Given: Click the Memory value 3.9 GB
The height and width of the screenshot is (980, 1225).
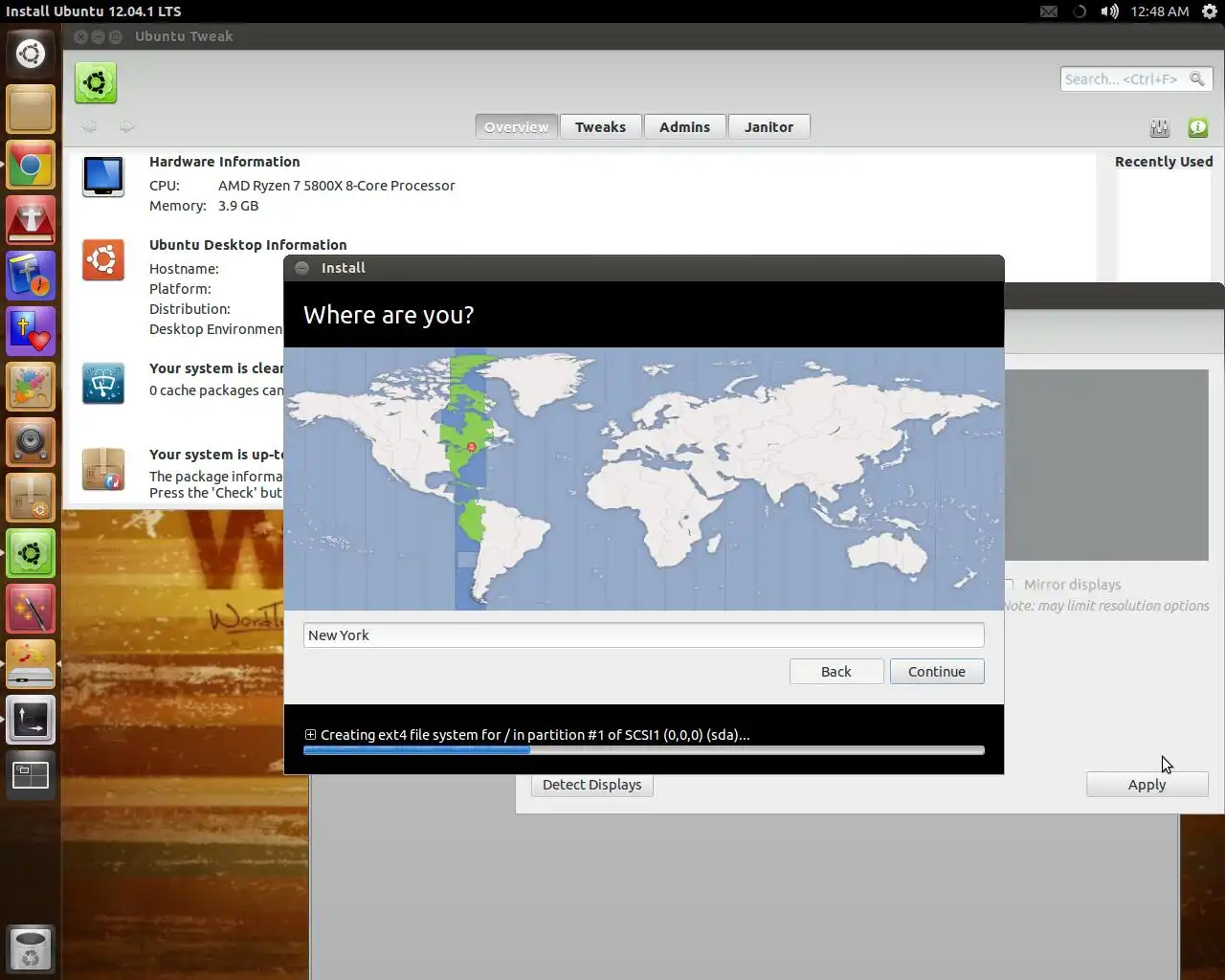Looking at the screenshot, I should coord(238,206).
